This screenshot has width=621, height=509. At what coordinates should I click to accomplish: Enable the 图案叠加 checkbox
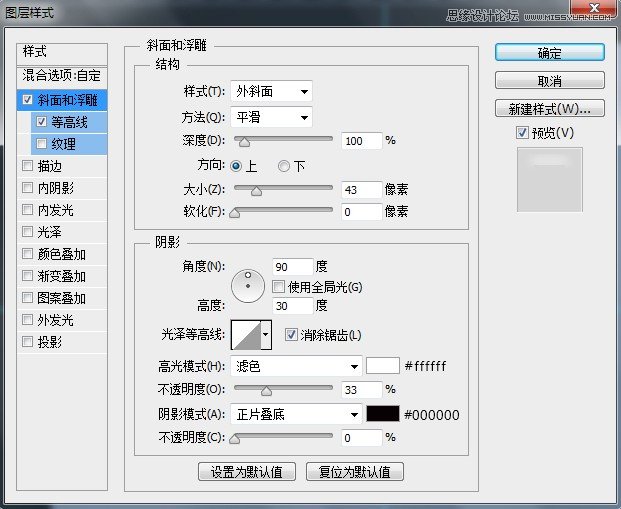(27, 297)
